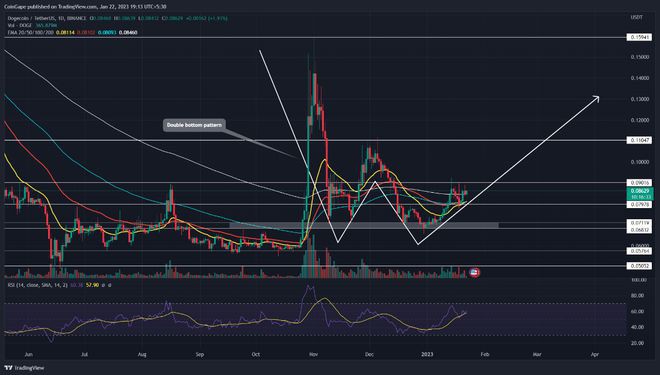The width and height of the screenshot is (660, 375).
Task: Click the US flag event marker icon
Action: (x=474, y=273)
